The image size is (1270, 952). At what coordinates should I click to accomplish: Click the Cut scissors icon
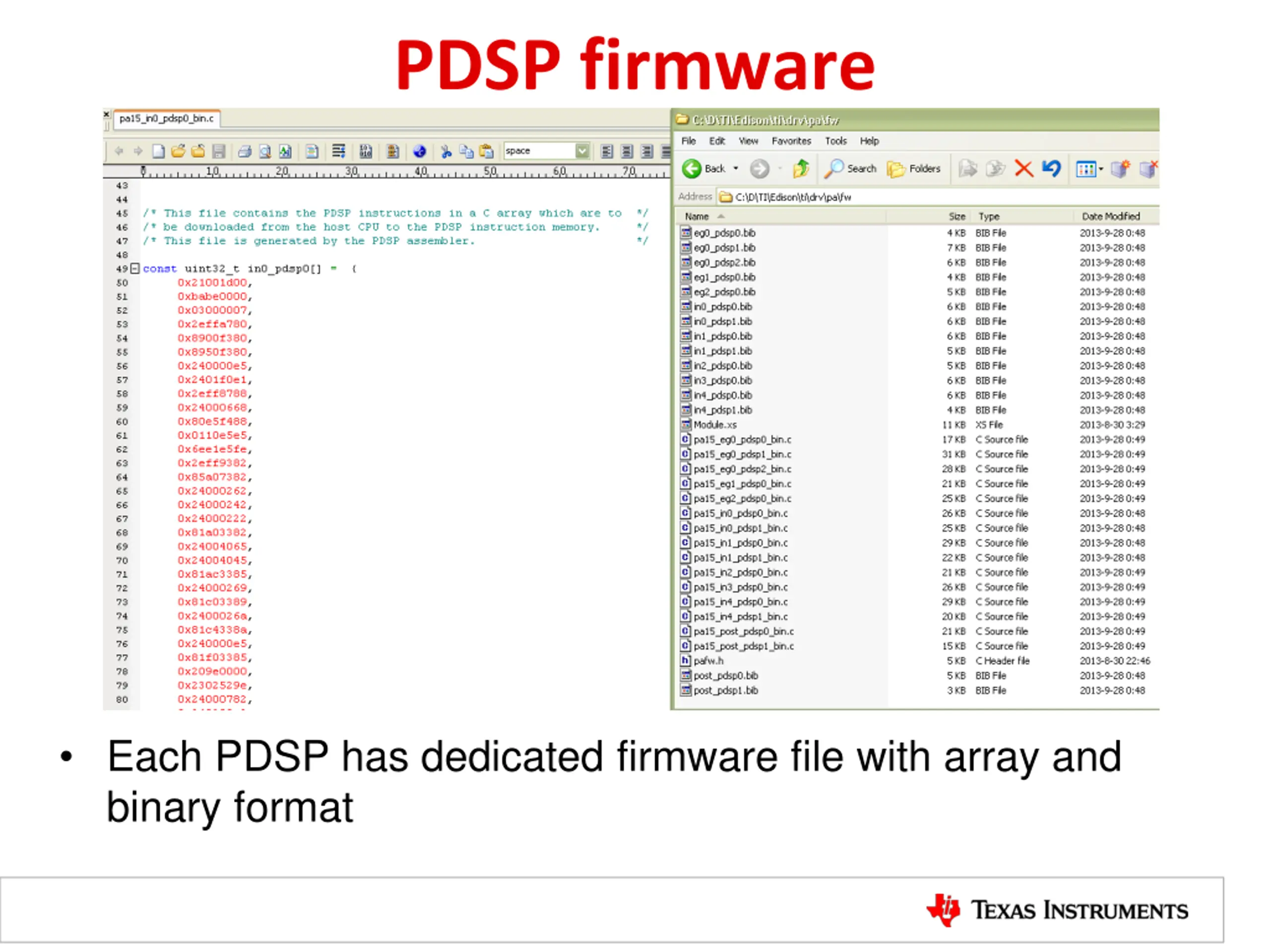pos(445,152)
